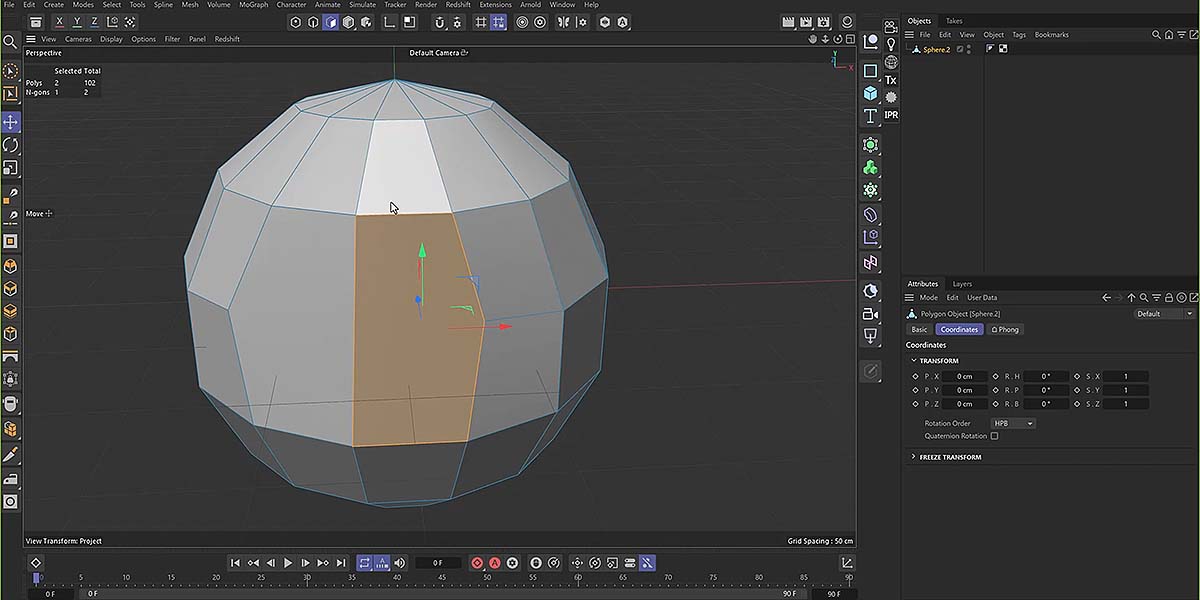Click timeline play forward button
Screen dimensions: 1200x600
click(288, 563)
